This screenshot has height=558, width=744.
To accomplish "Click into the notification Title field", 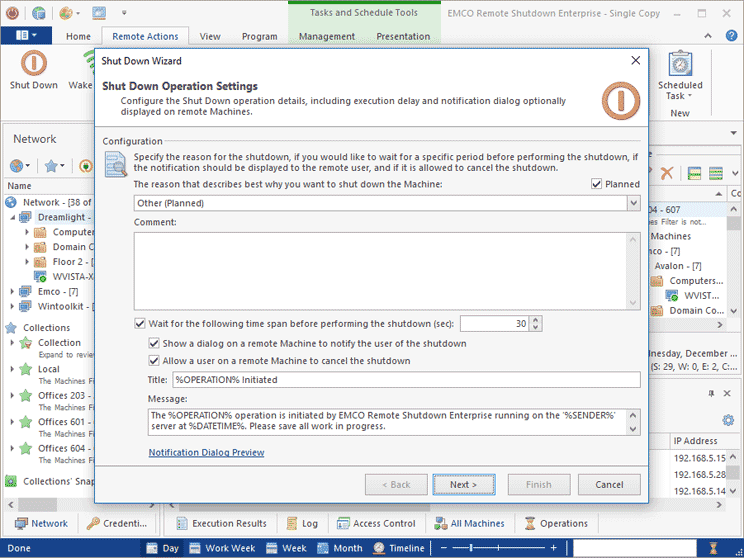I will (x=405, y=380).
